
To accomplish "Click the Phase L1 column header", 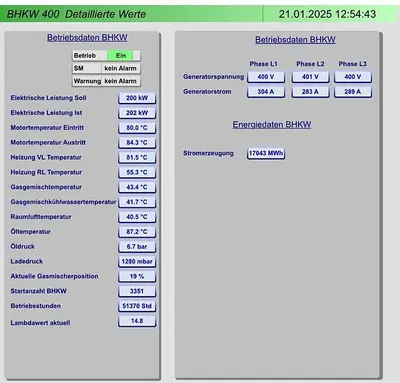I will pos(263,64).
